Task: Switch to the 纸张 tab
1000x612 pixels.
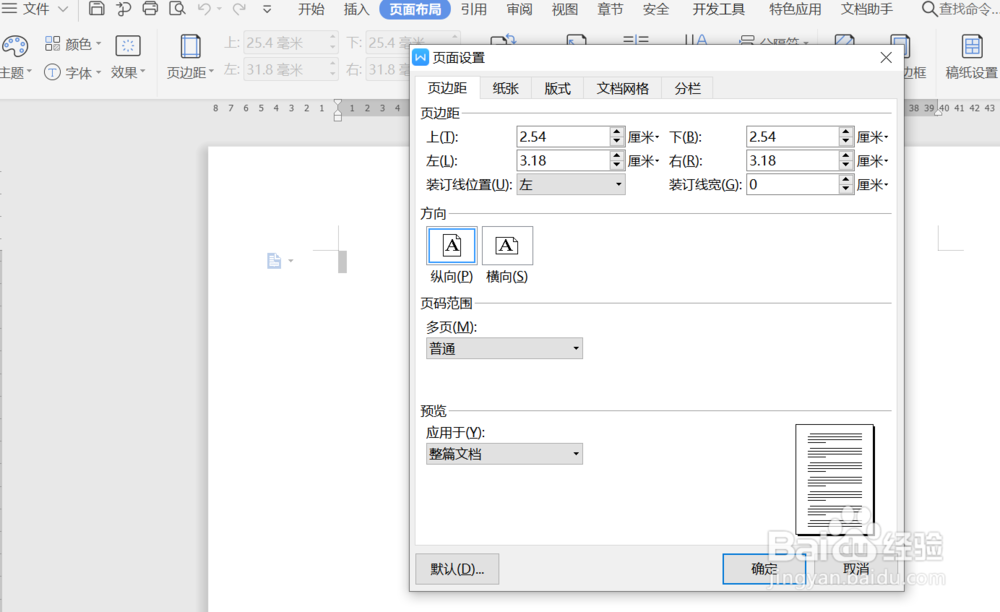Action: [x=505, y=87]
